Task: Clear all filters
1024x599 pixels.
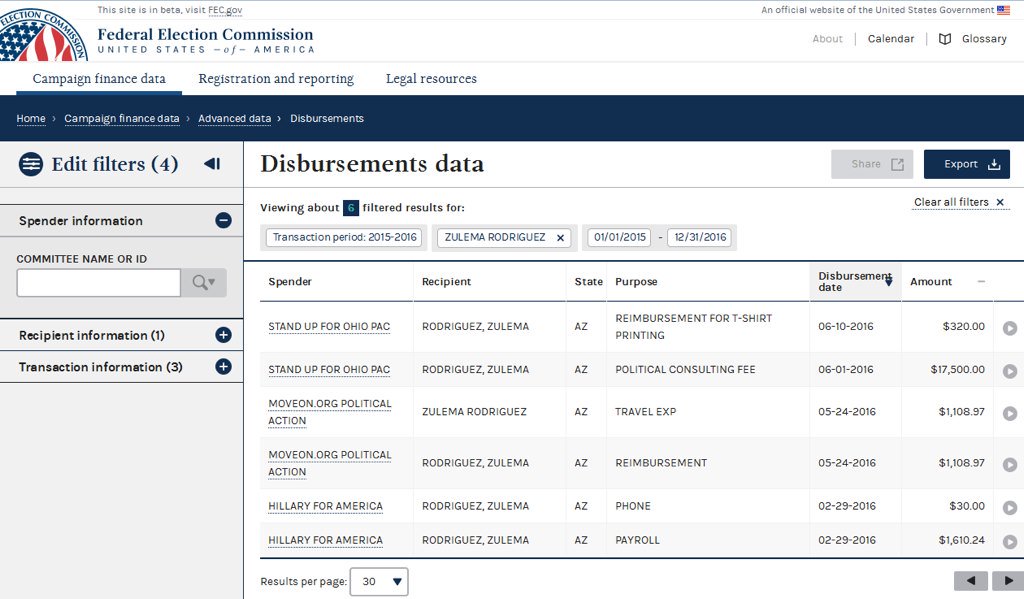Action: 959,202
